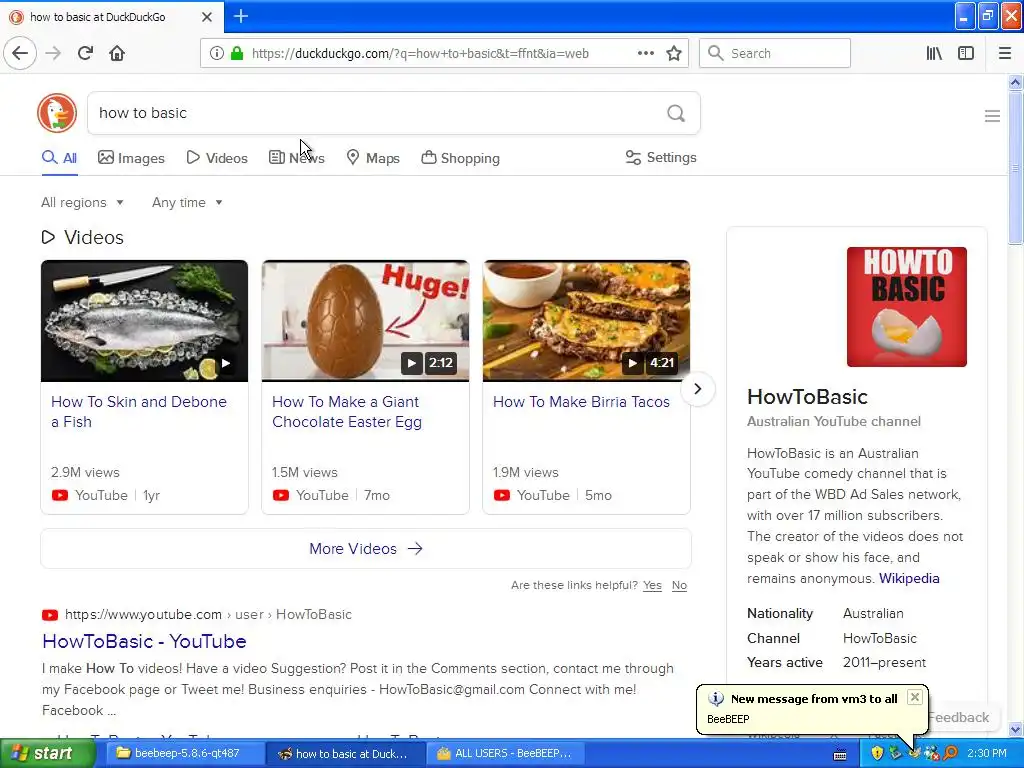Show site information icon in address bar
1024x768 pixels.
coord(217,53)
